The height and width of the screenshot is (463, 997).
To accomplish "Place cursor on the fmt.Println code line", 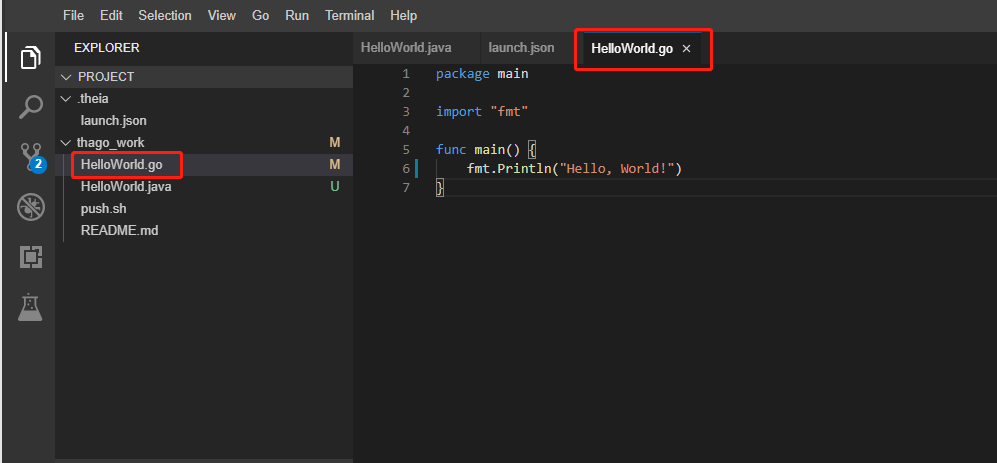I will [573, 169].
